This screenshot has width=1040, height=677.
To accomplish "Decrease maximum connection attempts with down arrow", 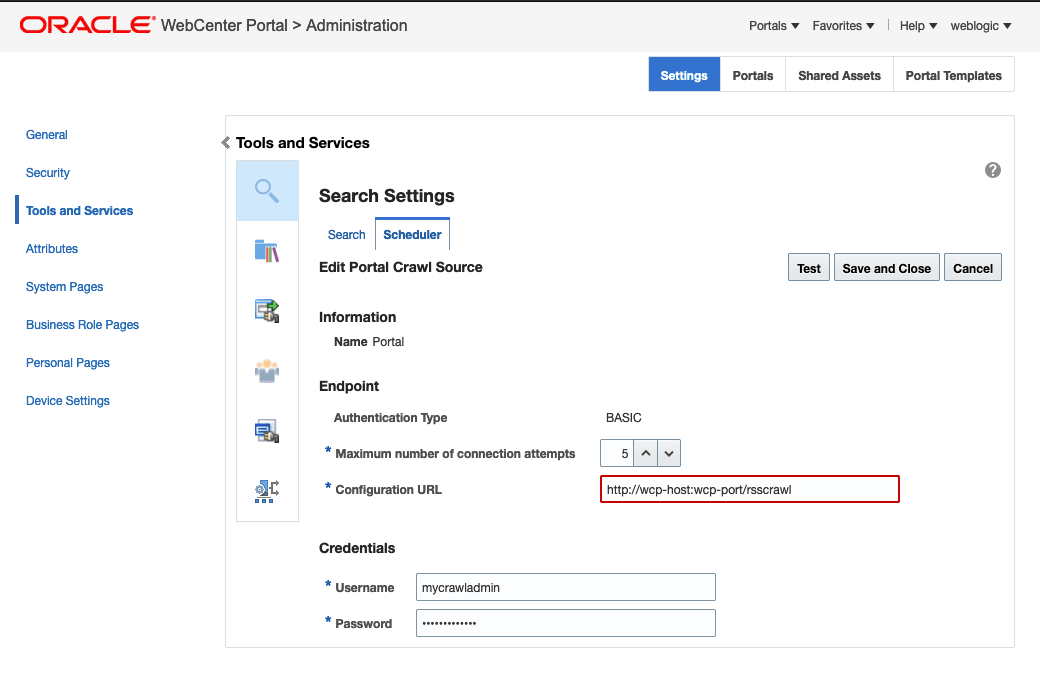I will pyautogui.click(x=669, y=454).
